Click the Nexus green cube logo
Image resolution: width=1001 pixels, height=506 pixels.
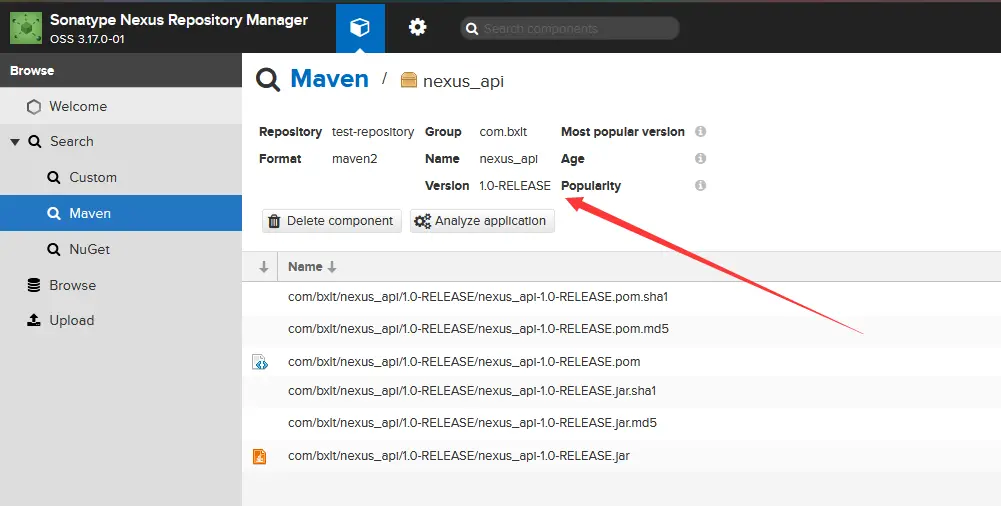26,28
